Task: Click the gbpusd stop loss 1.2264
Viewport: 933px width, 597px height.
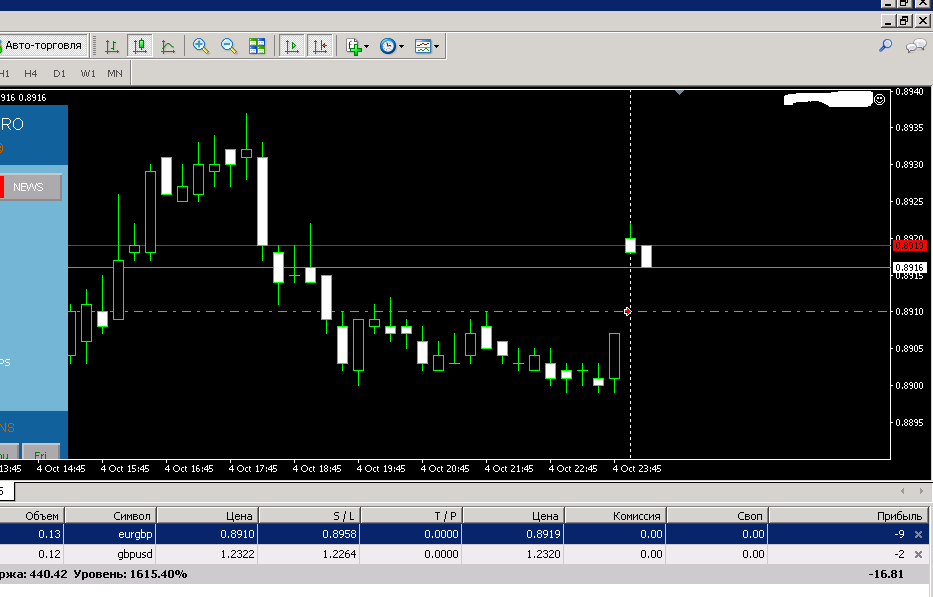Action: [x=339, y=554]
